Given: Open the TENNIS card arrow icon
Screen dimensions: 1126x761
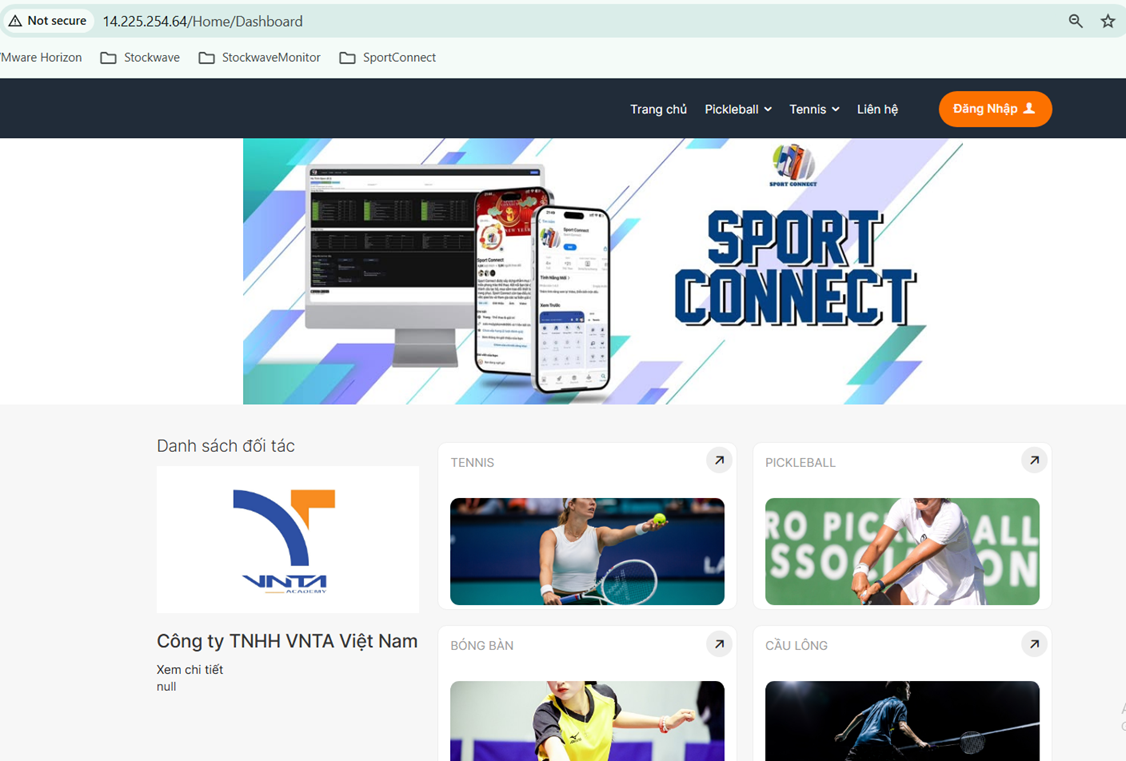Looking at the screenshot, I should coord(719,460).
